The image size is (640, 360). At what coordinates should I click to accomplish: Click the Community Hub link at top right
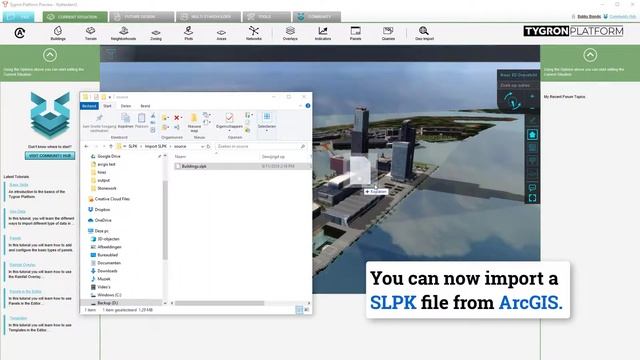622,17
